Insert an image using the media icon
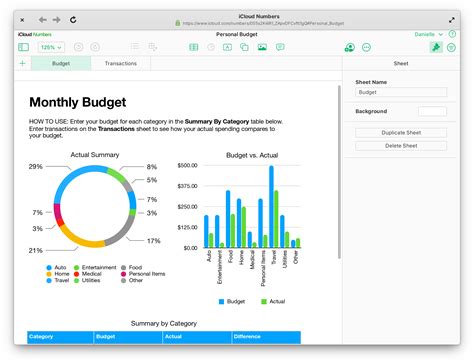 coord(262,47)
